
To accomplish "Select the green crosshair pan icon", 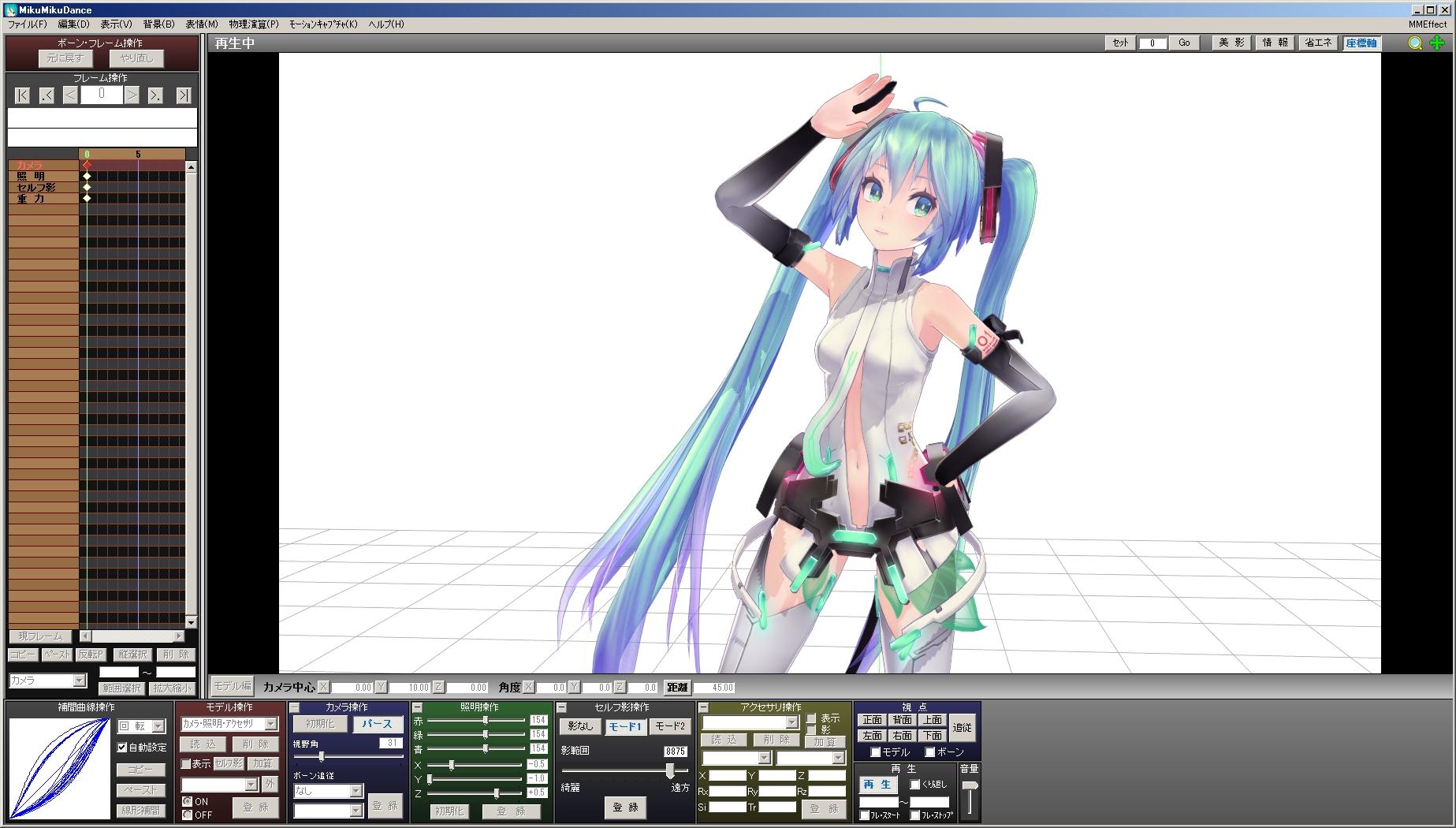I will 1438,43.
